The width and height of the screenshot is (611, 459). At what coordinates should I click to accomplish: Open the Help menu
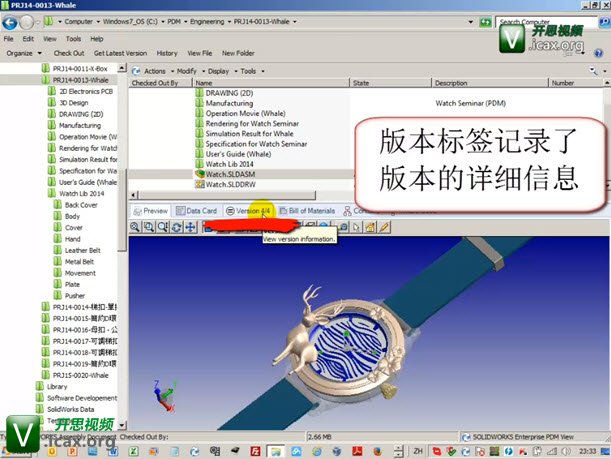97,39
